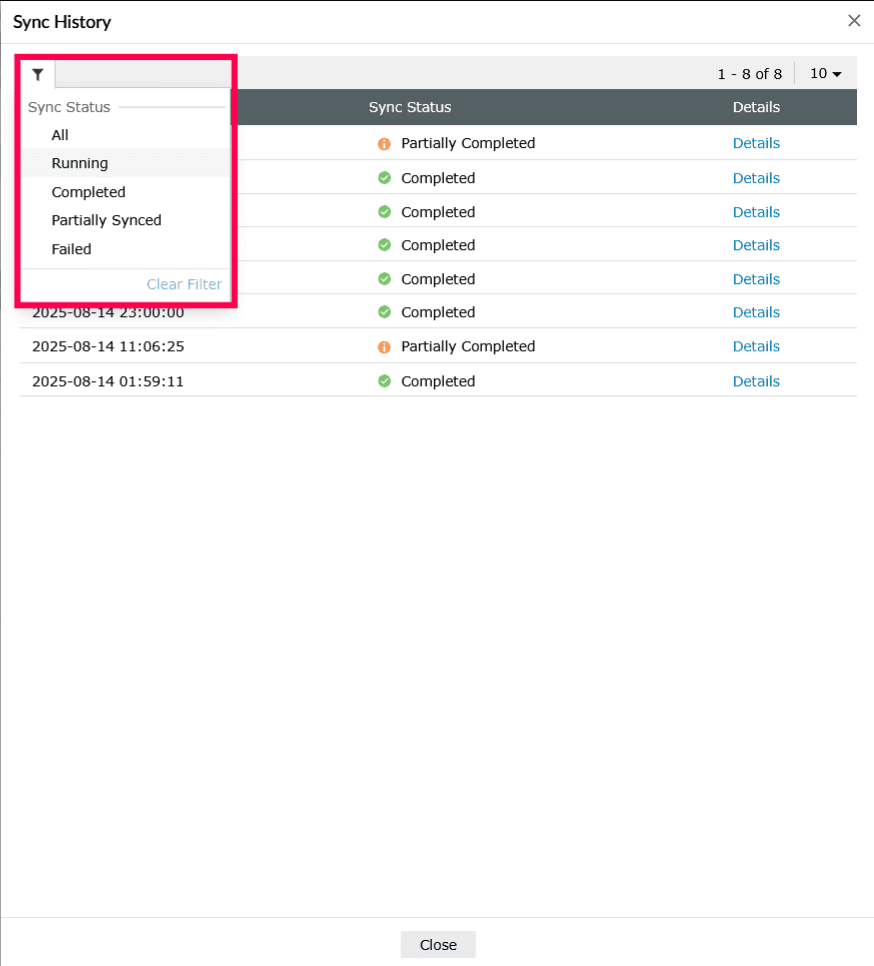This screenshot has width=874, height=966.
Task: Open rows-per-page dropdown showing 10
Action: click(825, 73)
